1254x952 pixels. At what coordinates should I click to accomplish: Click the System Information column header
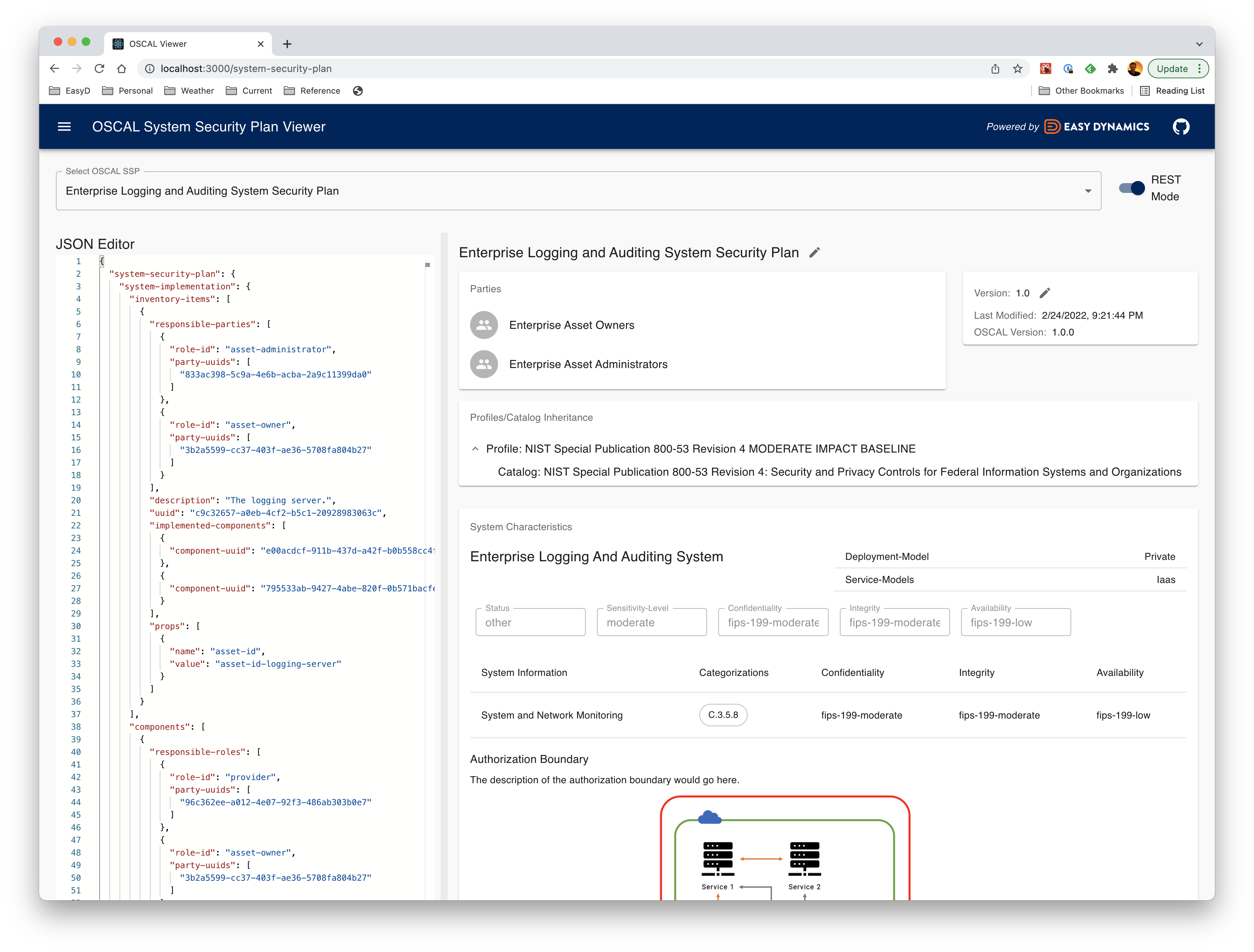click(523, 672)
